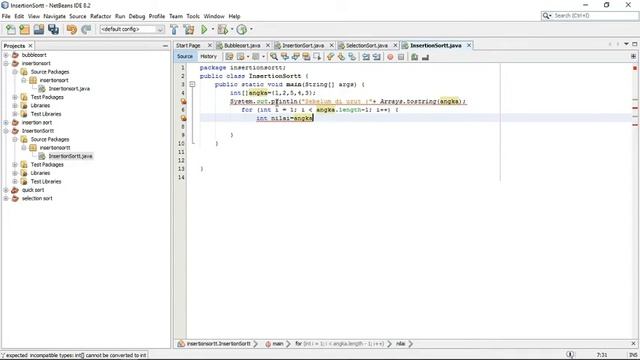Open the Tools menu
Screen dimensions: 640x360
[193, 16]
